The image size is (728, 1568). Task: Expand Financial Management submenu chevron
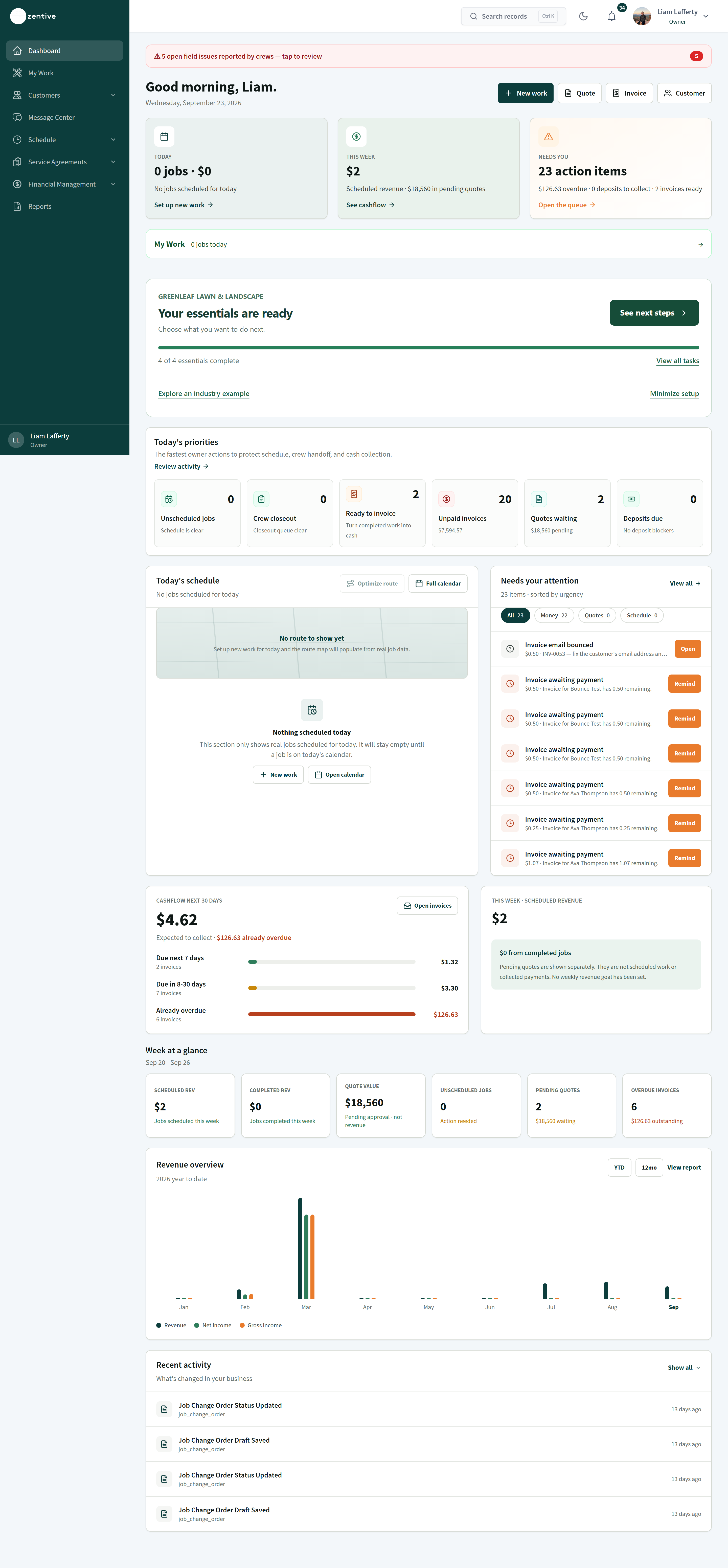(113, 184)
